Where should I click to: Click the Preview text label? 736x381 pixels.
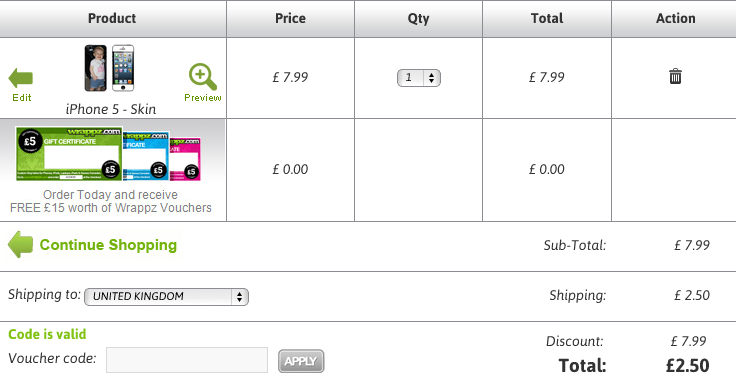203,98
